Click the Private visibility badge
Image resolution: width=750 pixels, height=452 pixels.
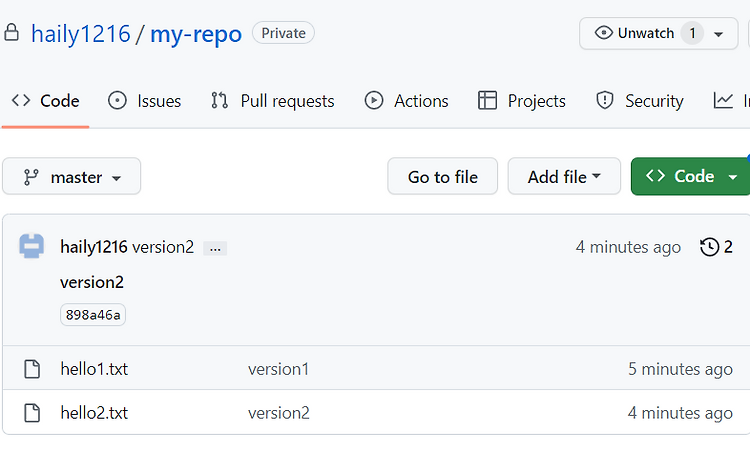tap(283, 33)
